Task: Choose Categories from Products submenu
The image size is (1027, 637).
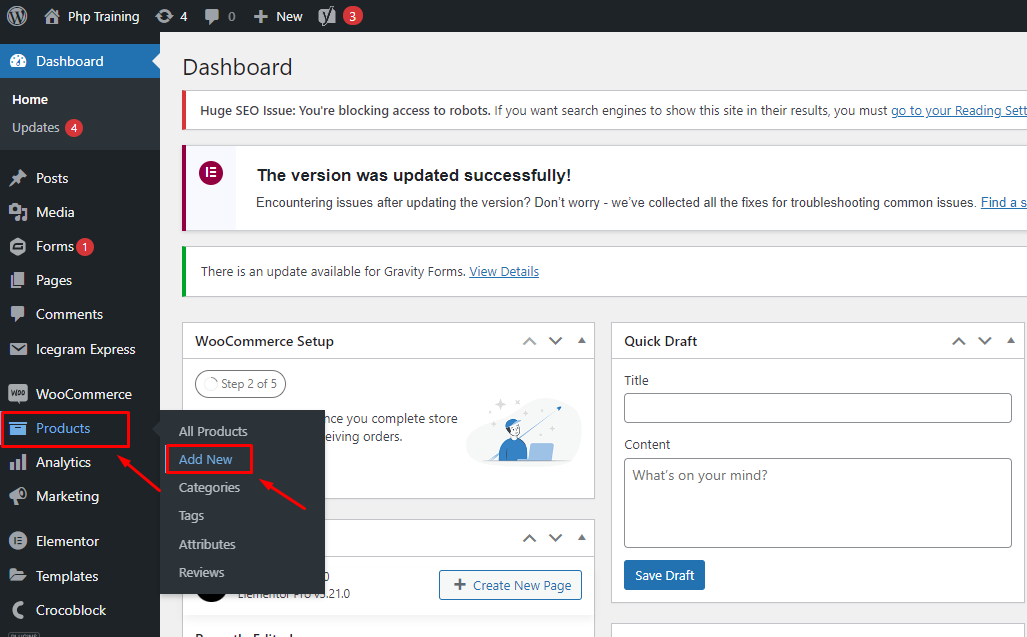Action: click(209, 488)
